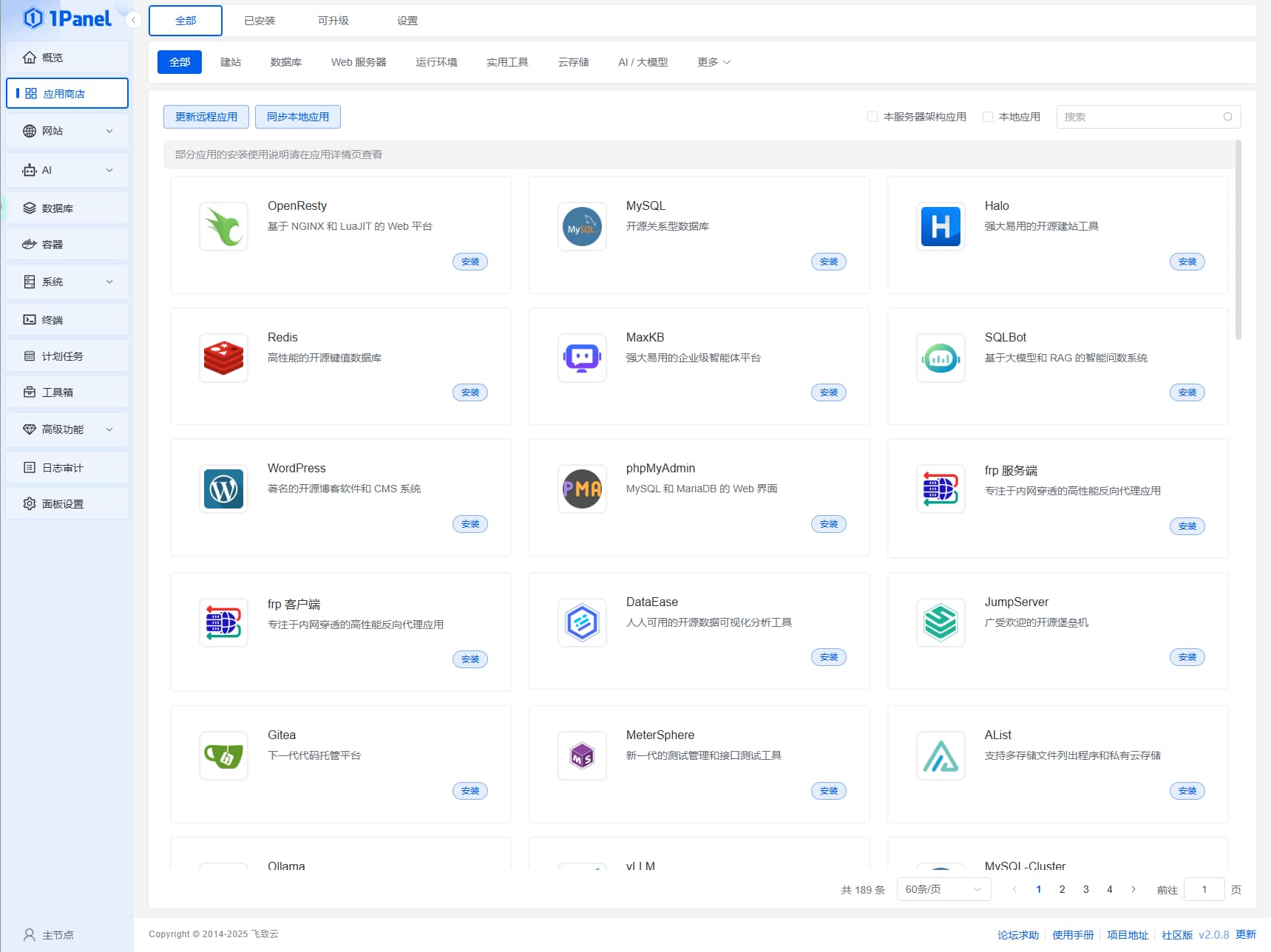Enable the 本地应用 checkbox
Image resolution: width=1271 pixels, height=952 pixels.
(988, 117)
